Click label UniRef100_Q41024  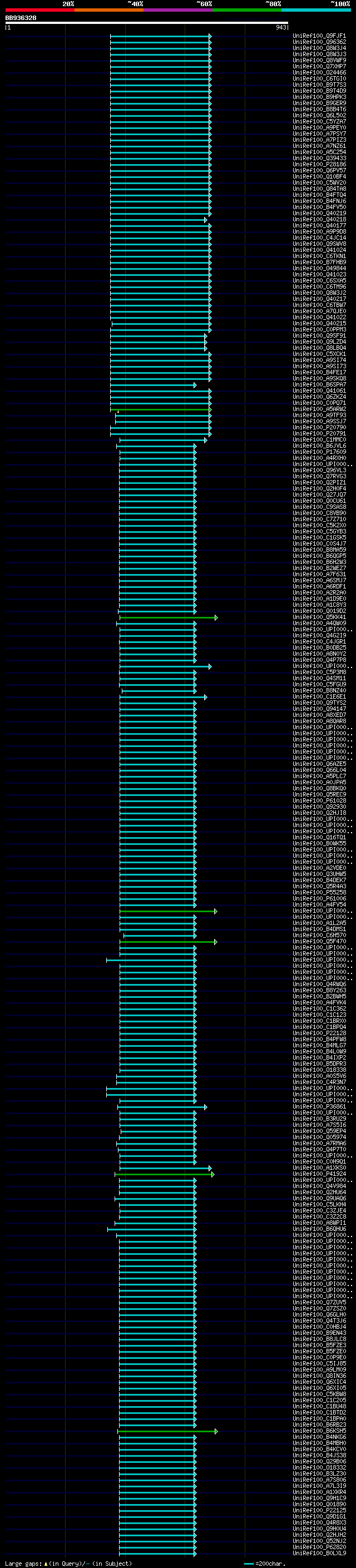[x=319, y=250]
